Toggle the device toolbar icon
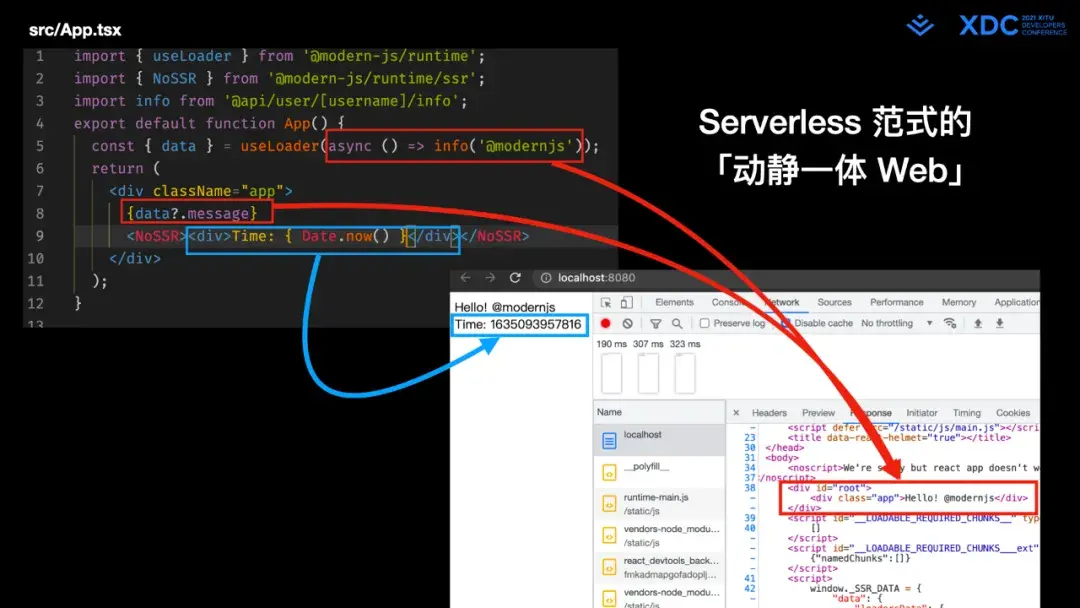This screenshot has width=1080, height=608. tap(625, 302)
